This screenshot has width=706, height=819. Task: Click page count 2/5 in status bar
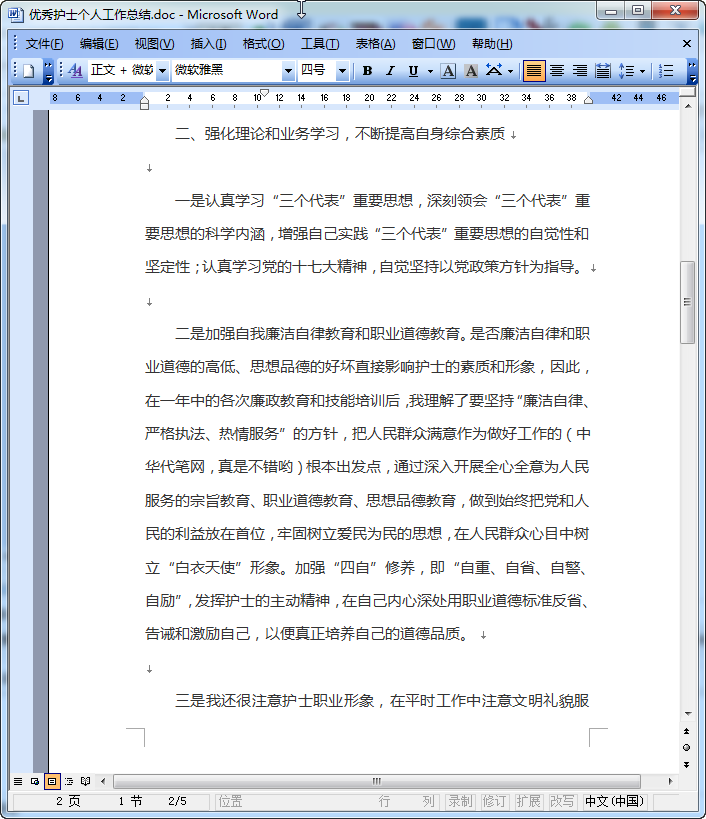[x=178, y=801]
